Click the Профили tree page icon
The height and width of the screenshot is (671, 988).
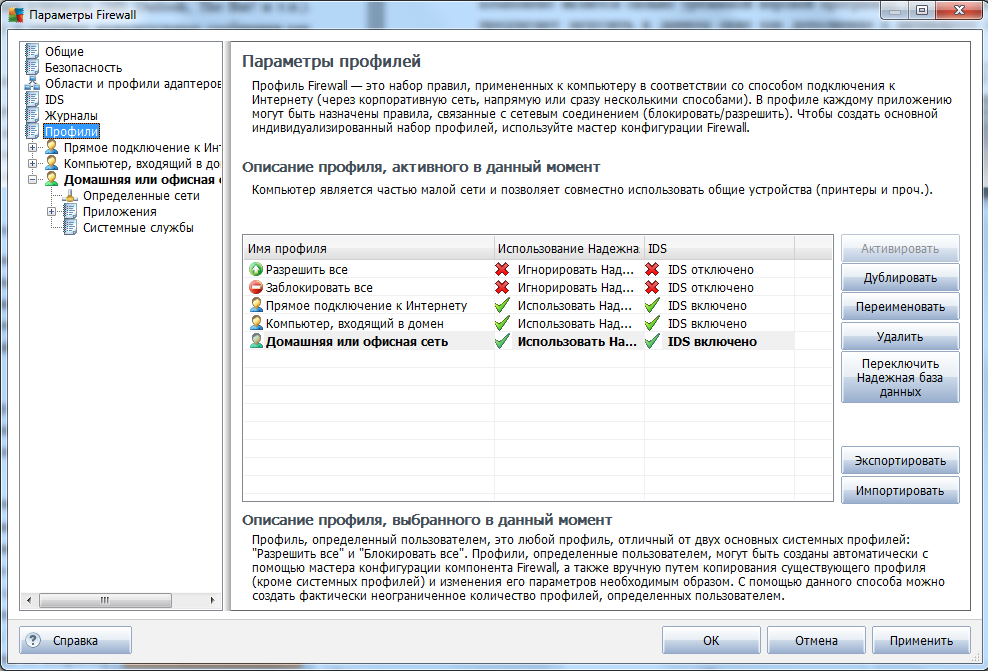tap(32, 131)
